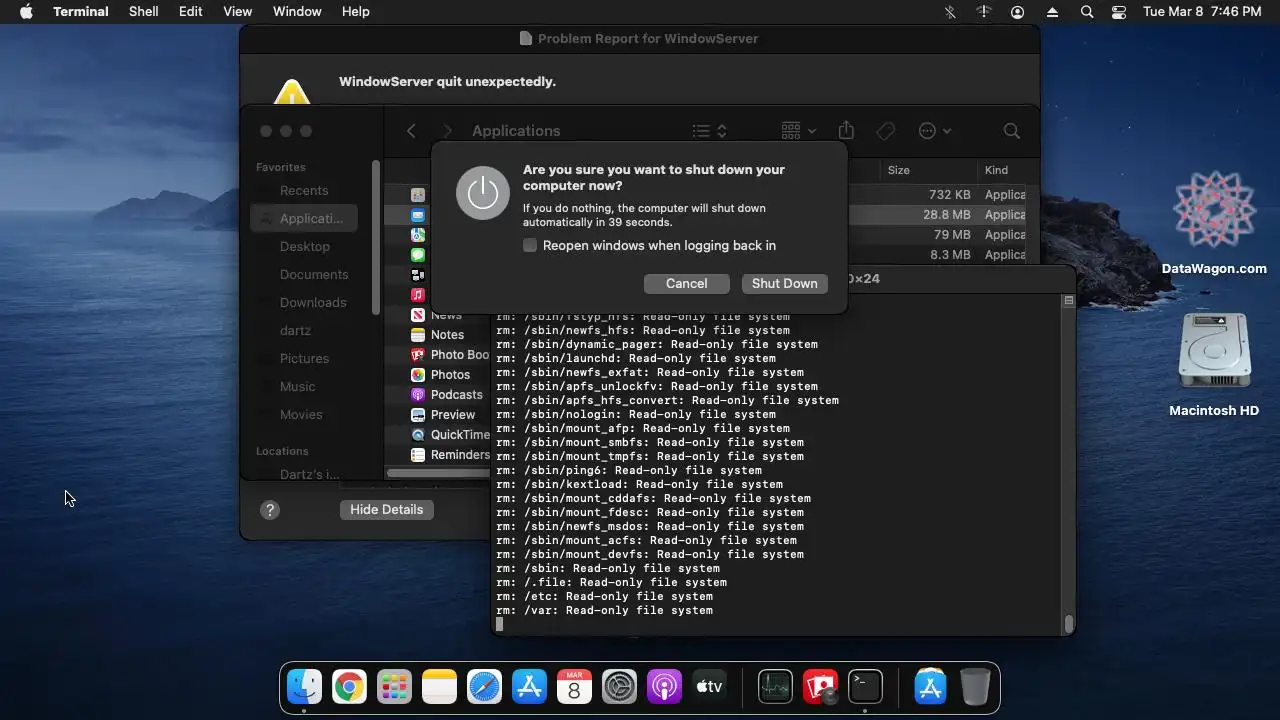Click the Finder search magnifier
This screenshot has width=1280, height=720.
click(1011, 131)
